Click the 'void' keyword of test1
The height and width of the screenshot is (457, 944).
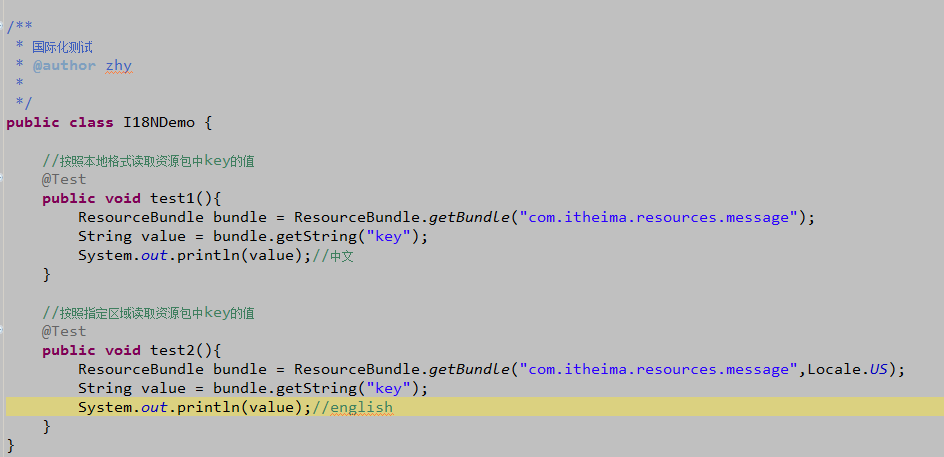coord(123,199)
